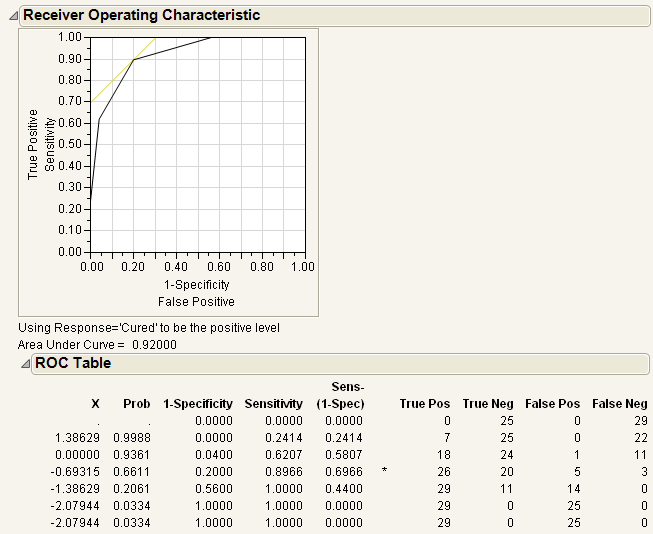Click the asterisk marking the optimal row

(384, 471)
